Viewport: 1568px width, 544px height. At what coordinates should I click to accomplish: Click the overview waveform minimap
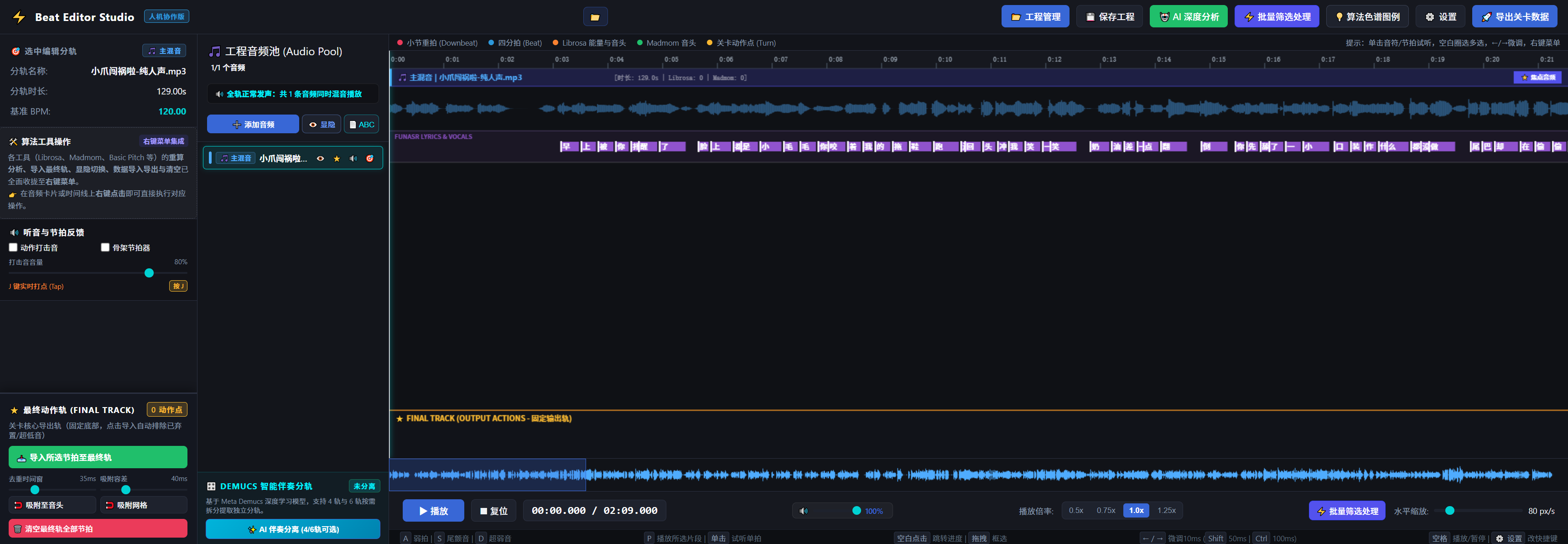point(978,475)
